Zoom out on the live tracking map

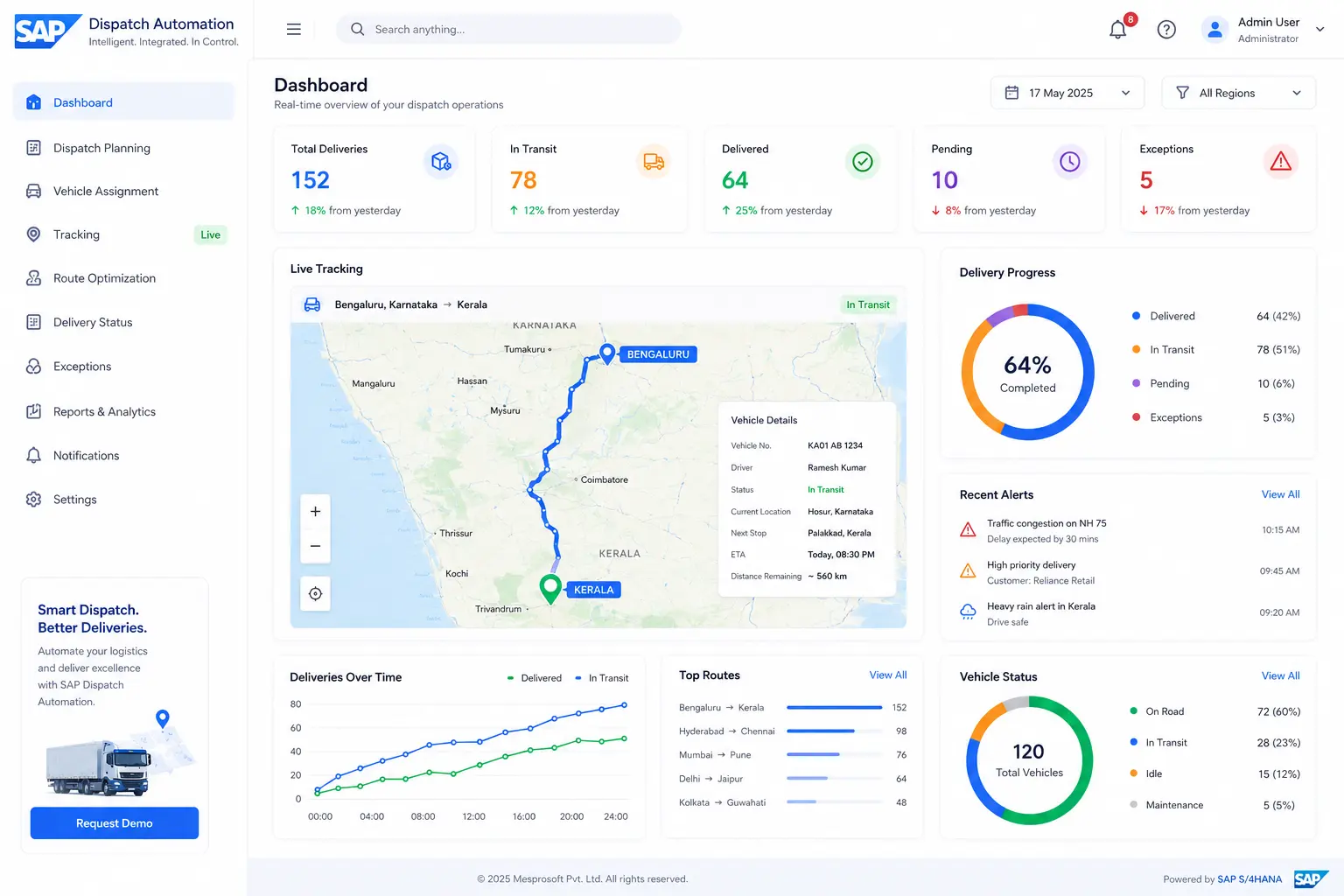315,546
